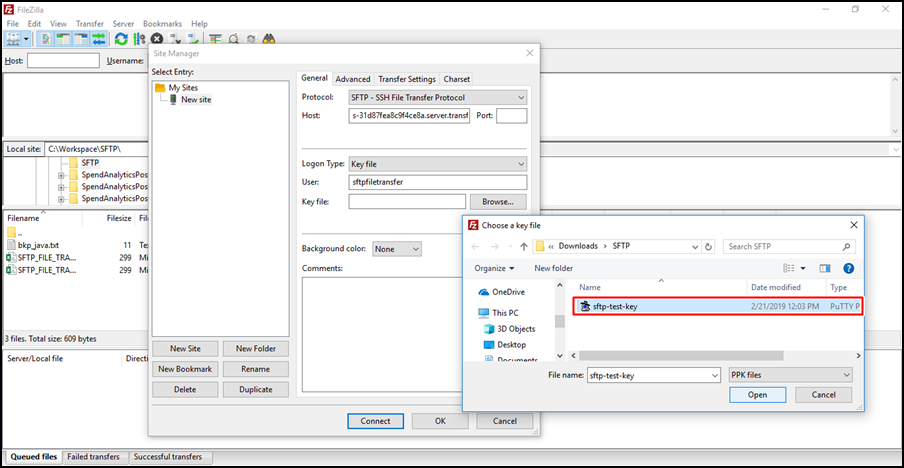The width and height of the screenshot is (904, 468).
Task: Click the preview pane icon in file dialog
Action: tap(825, 268)
